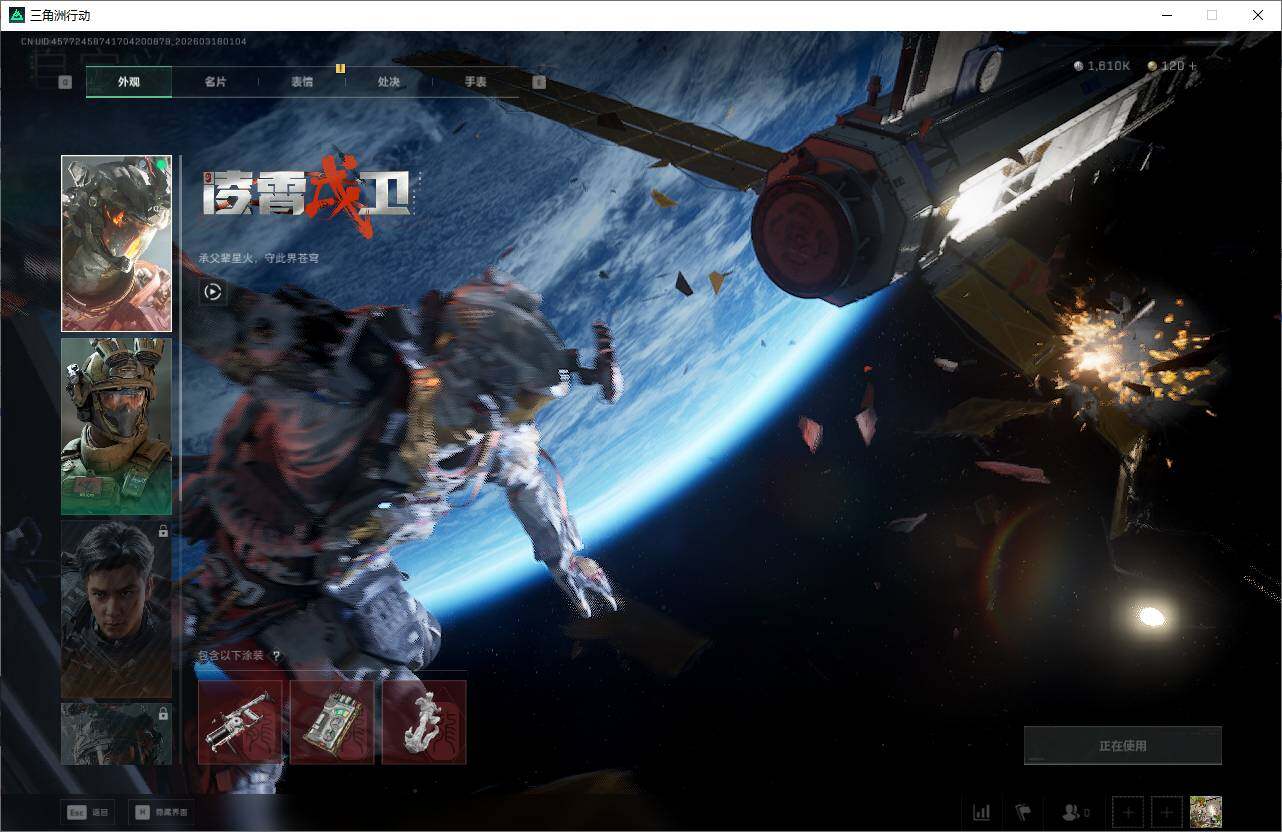Click a dashed plus slot to invite teammate

[1128, 812]
